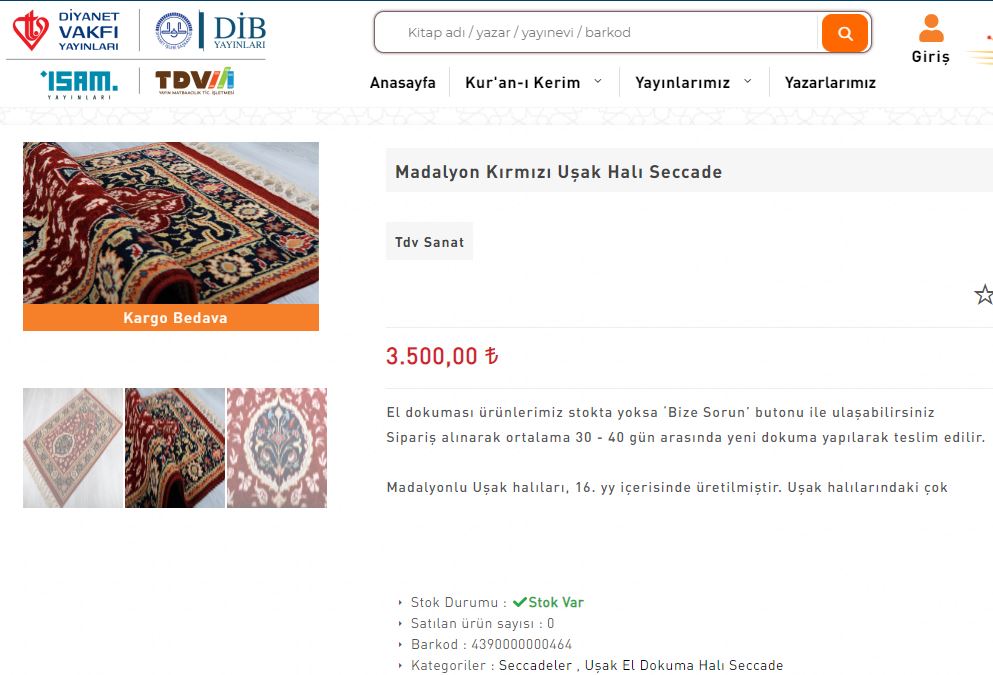Click the orange search magnifier button
The height and width of the screenshot is (675, 993).
(845, 33)
